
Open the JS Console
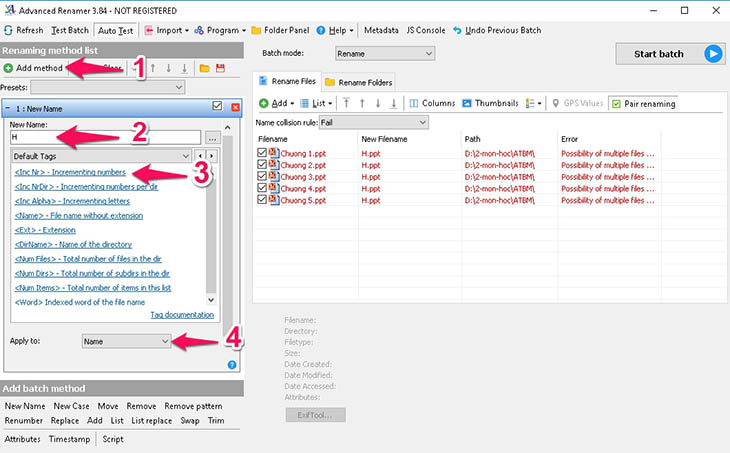[426, 30]
